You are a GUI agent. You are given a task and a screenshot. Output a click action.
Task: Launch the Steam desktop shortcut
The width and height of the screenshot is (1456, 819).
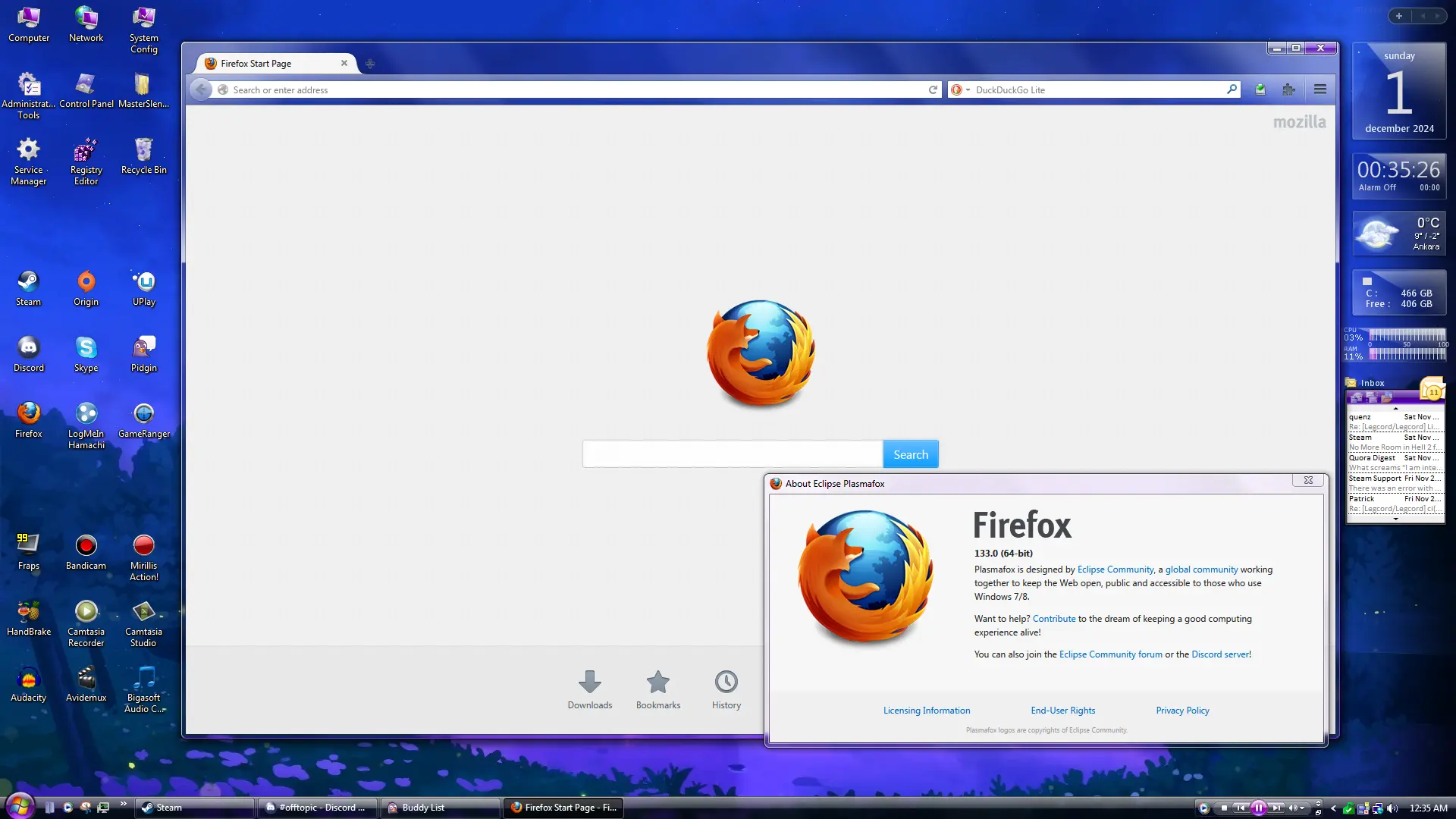[x=29, y=288]
